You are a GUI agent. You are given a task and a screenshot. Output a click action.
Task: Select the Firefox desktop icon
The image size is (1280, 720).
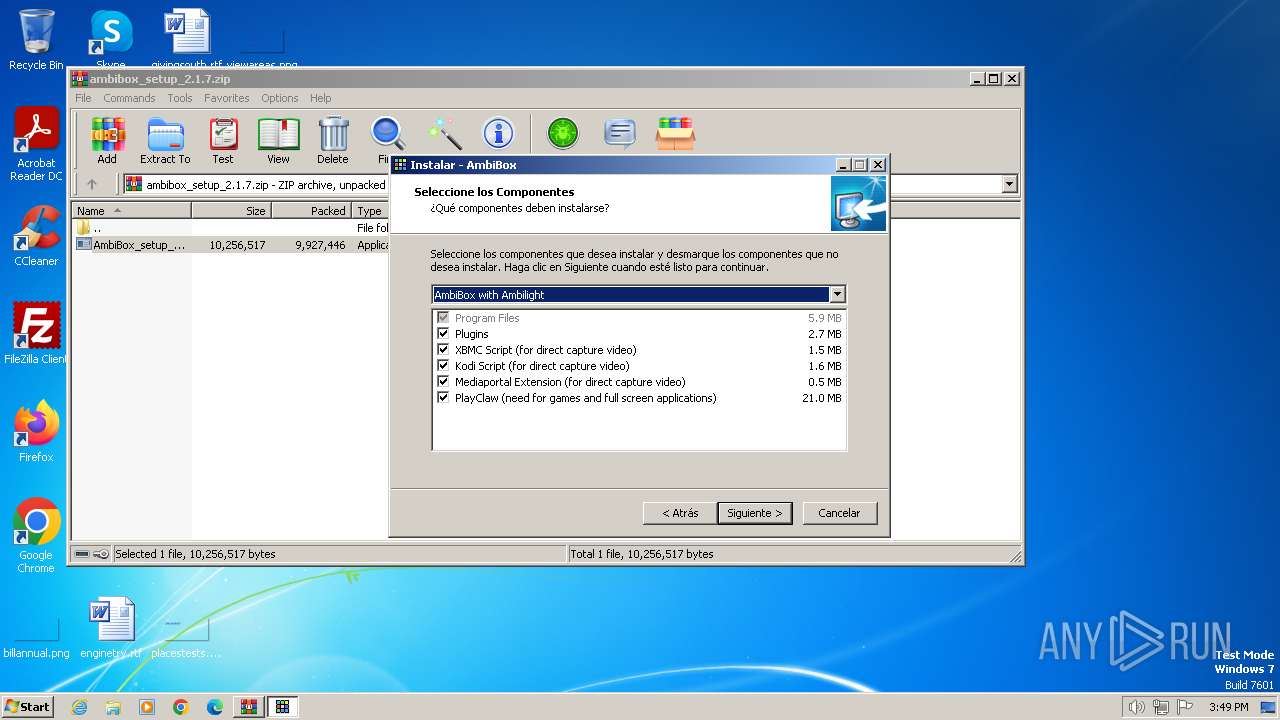pos(36,431)
